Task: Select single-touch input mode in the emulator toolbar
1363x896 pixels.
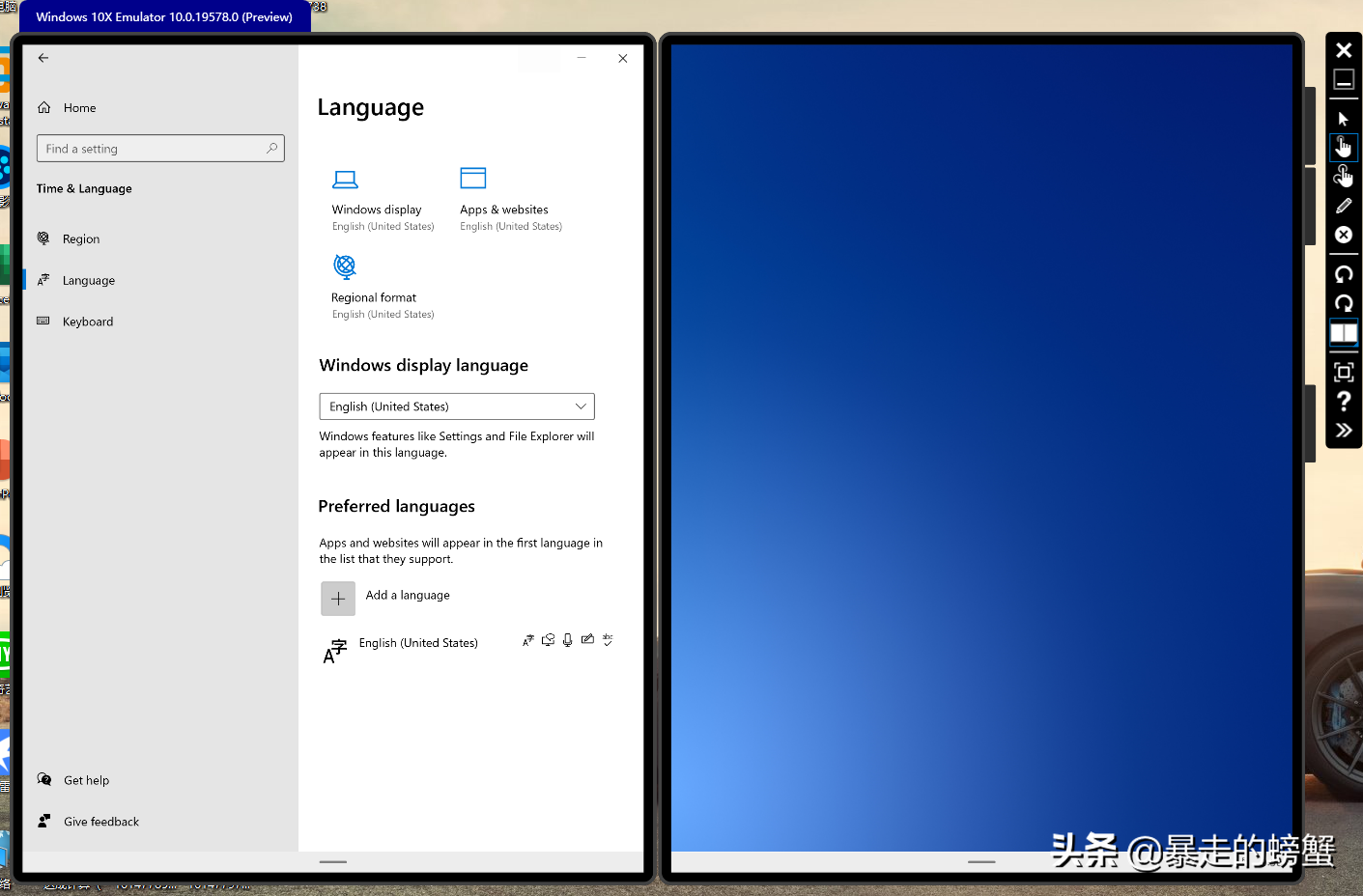Action: [x=1344, y=147]
